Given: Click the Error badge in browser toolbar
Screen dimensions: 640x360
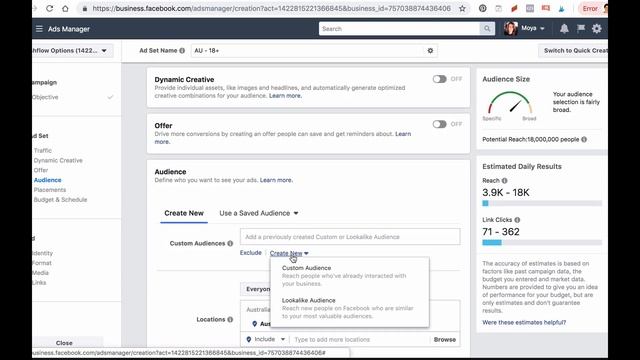Looking at the screenshot, I should click(x=590, y=8).
